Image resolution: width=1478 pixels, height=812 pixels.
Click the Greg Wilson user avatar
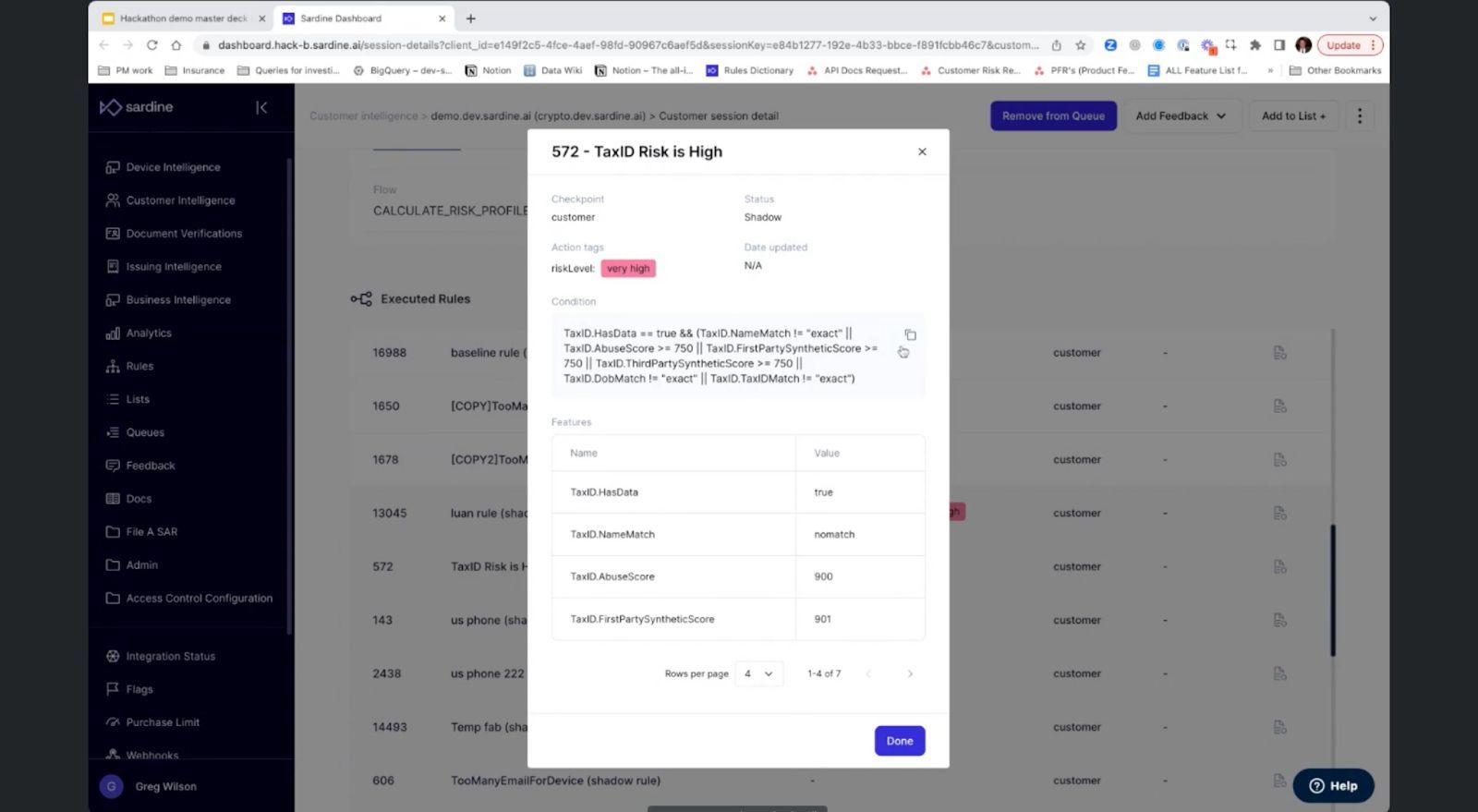(x=111, y=786)
